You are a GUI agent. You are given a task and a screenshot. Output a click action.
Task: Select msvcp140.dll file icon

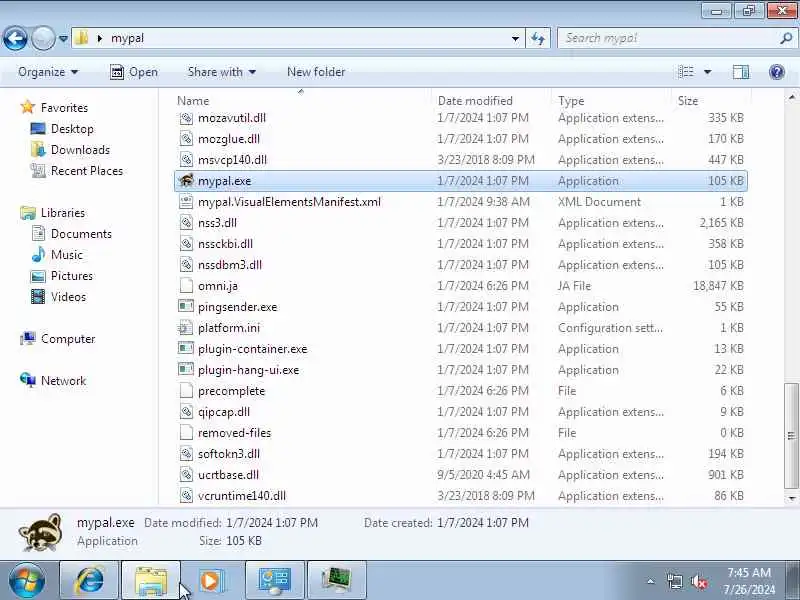click(x=186, y=160)
